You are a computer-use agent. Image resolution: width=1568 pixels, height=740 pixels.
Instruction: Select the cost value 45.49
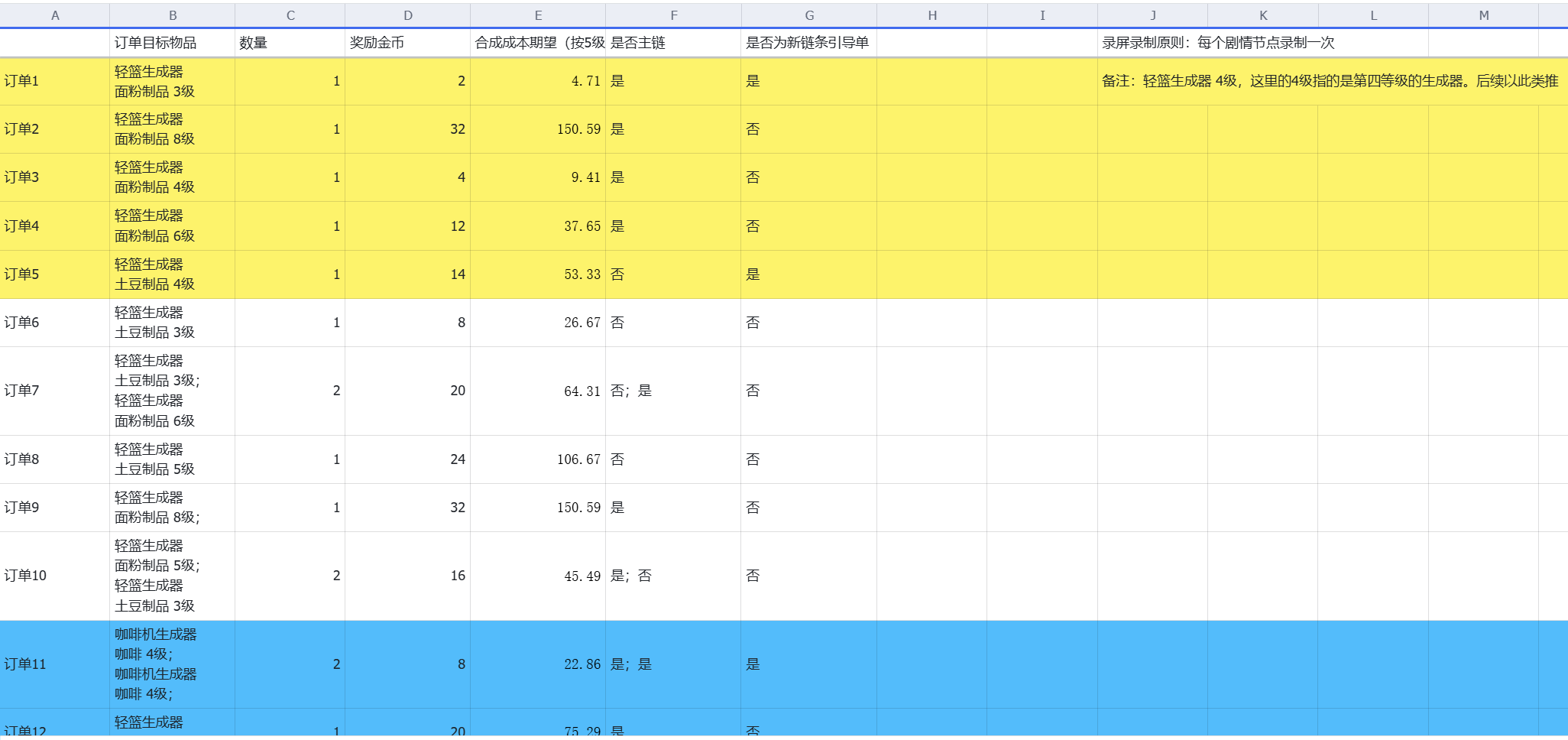click(538, 576)
